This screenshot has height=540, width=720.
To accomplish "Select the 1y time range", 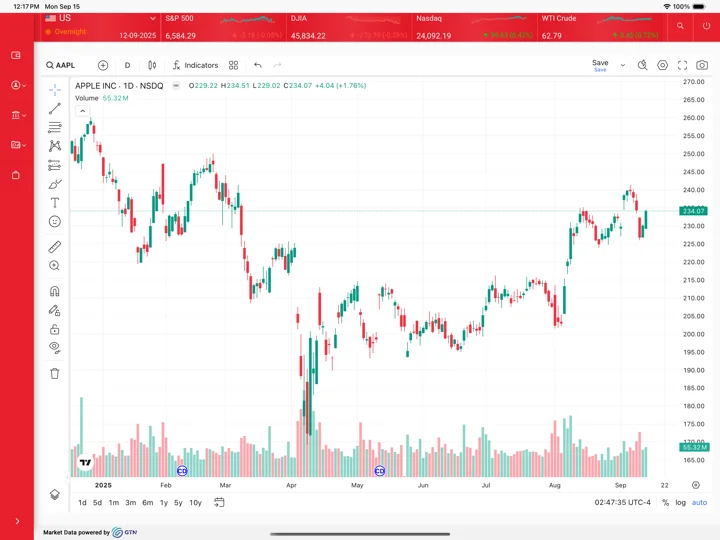I will (164, 502).
